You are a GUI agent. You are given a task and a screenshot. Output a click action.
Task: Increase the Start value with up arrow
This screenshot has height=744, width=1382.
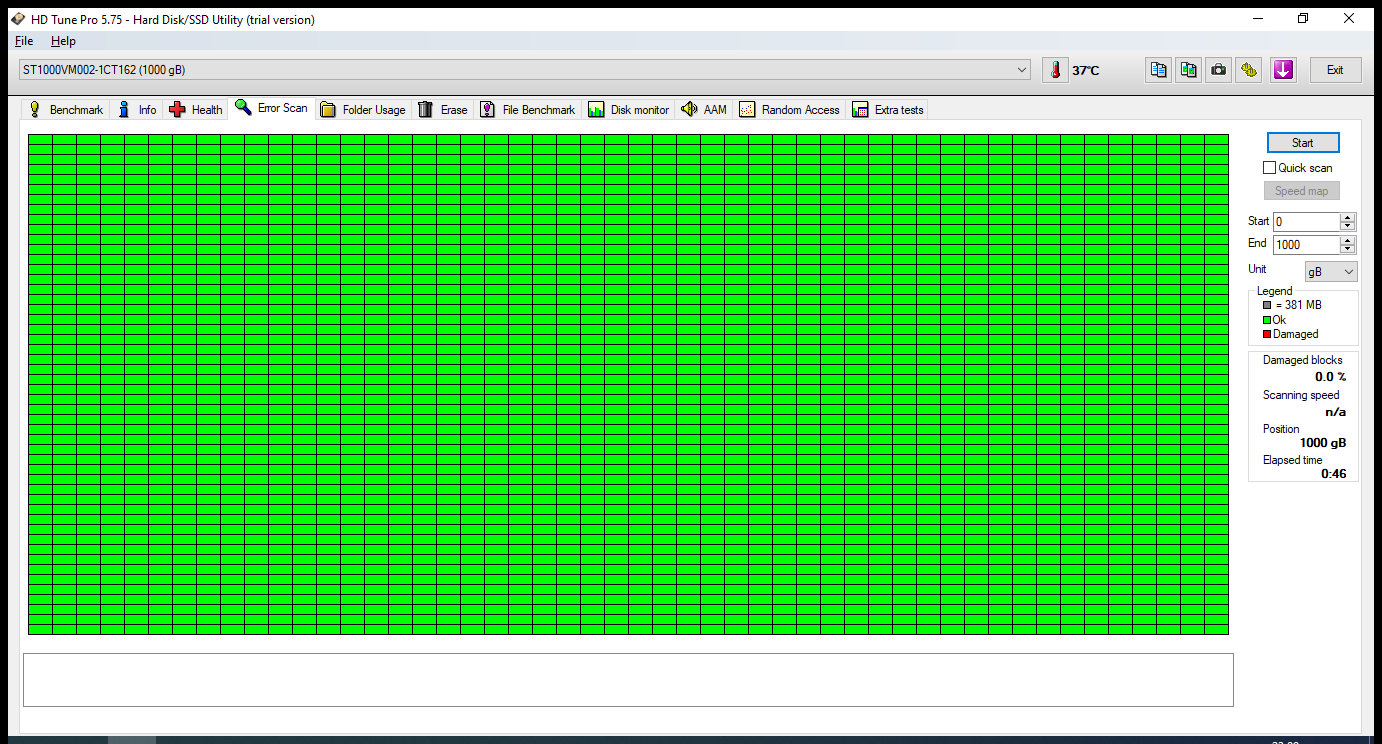[x=1348, y=217]
